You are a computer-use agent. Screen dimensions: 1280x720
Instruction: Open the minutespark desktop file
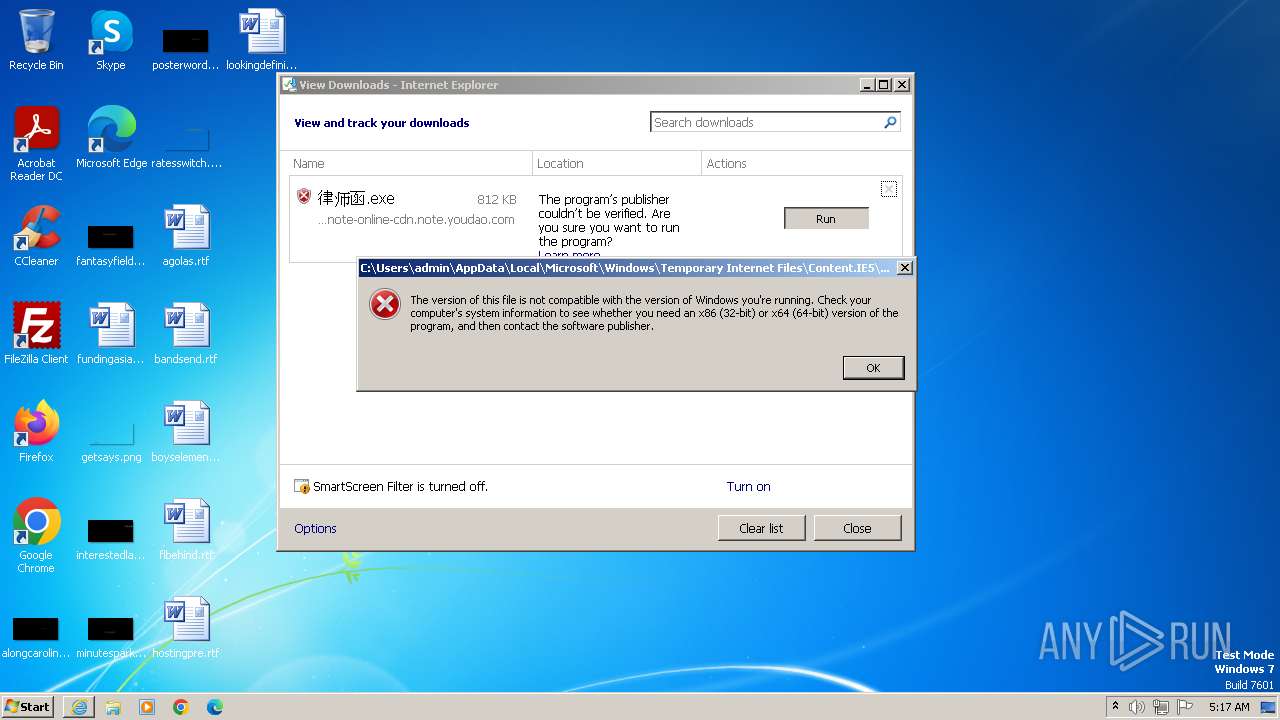111,635
